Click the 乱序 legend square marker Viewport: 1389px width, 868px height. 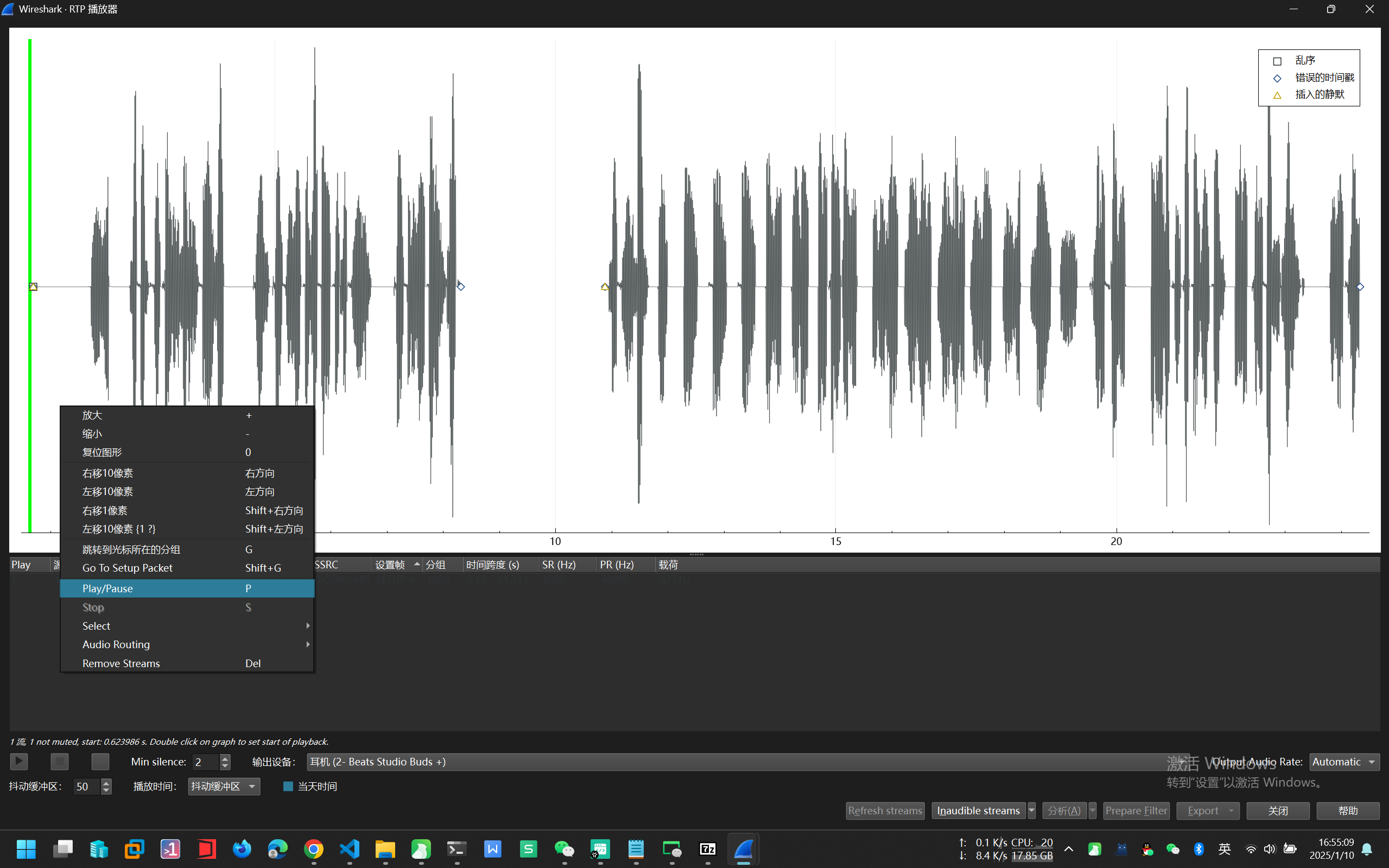coord(1277,61)
